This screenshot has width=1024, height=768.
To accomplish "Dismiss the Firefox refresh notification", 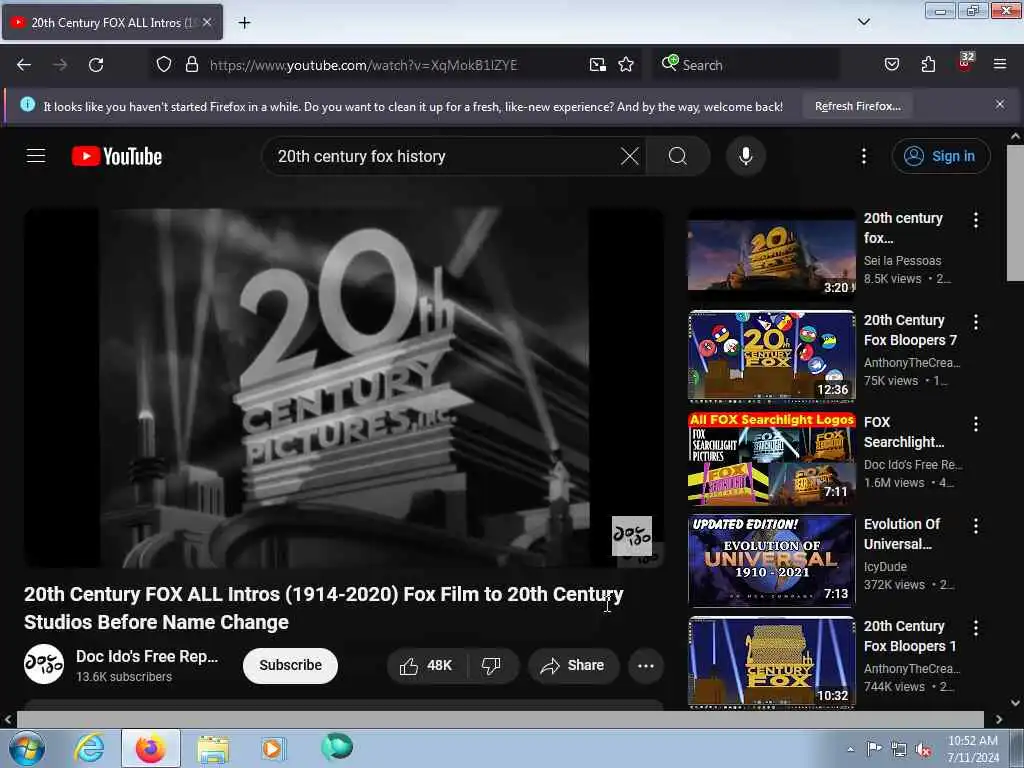I will (999, 104).
